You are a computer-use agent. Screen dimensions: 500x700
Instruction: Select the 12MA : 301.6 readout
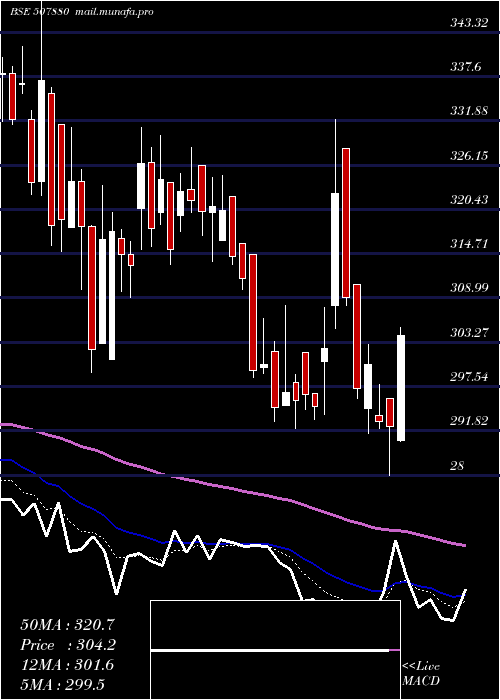(x=67, y=665)
